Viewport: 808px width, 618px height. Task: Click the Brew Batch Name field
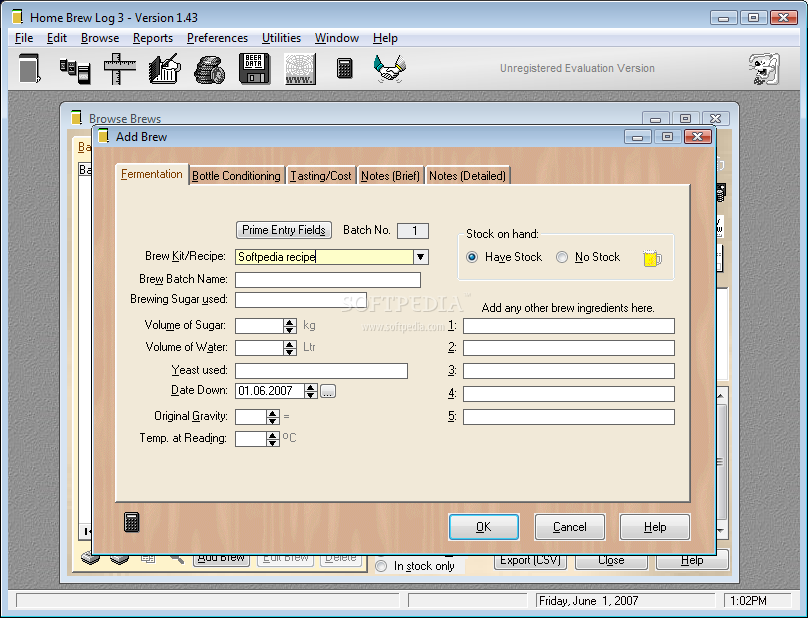pyautogui.click(x=328, y=280)
